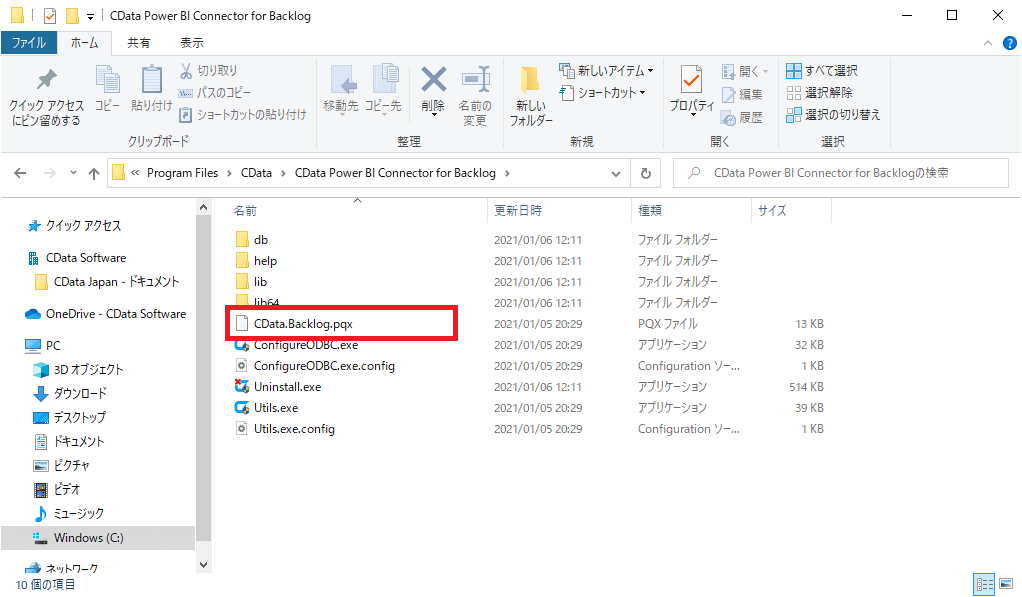Click navigation pane scrollbar up arrow

[203, 207]
